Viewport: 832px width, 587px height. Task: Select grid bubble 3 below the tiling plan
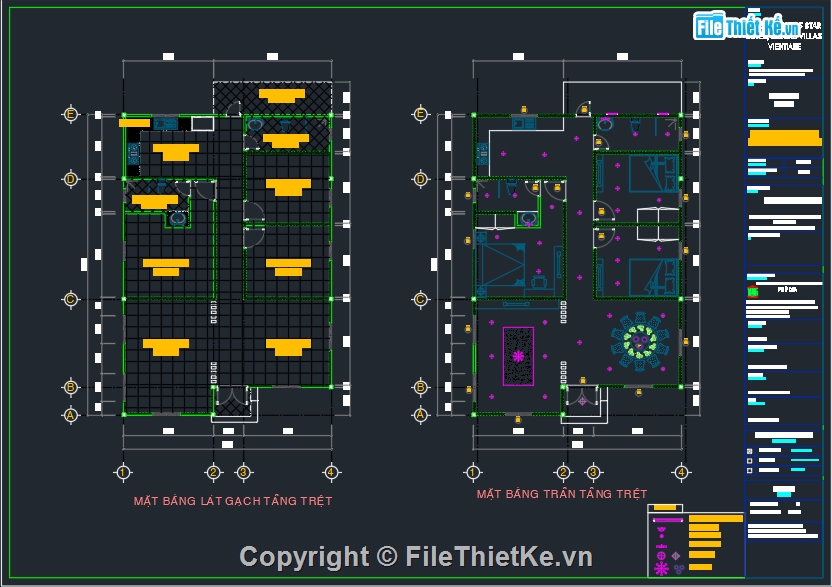point(243,472)
